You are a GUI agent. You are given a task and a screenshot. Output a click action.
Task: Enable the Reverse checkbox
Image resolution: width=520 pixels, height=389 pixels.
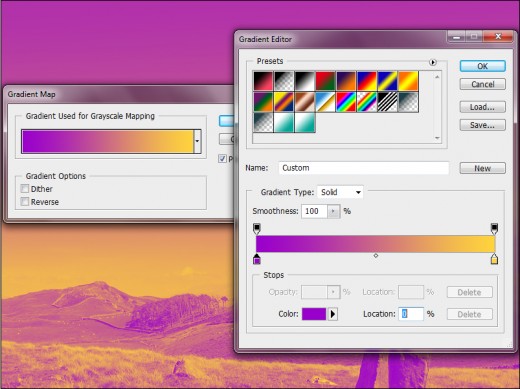[x=25, y=202]
